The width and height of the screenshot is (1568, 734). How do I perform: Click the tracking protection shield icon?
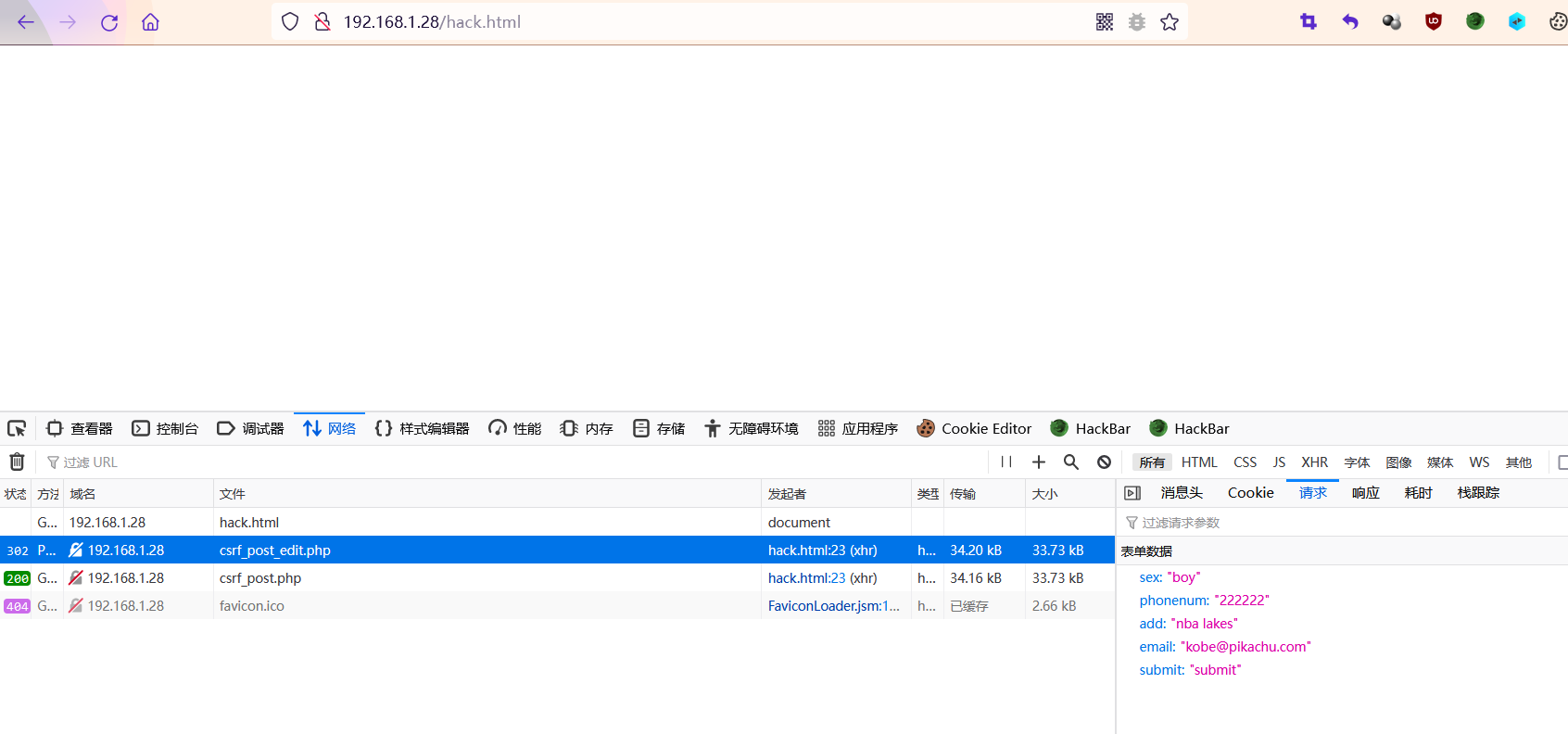click(x=290, y=21)
